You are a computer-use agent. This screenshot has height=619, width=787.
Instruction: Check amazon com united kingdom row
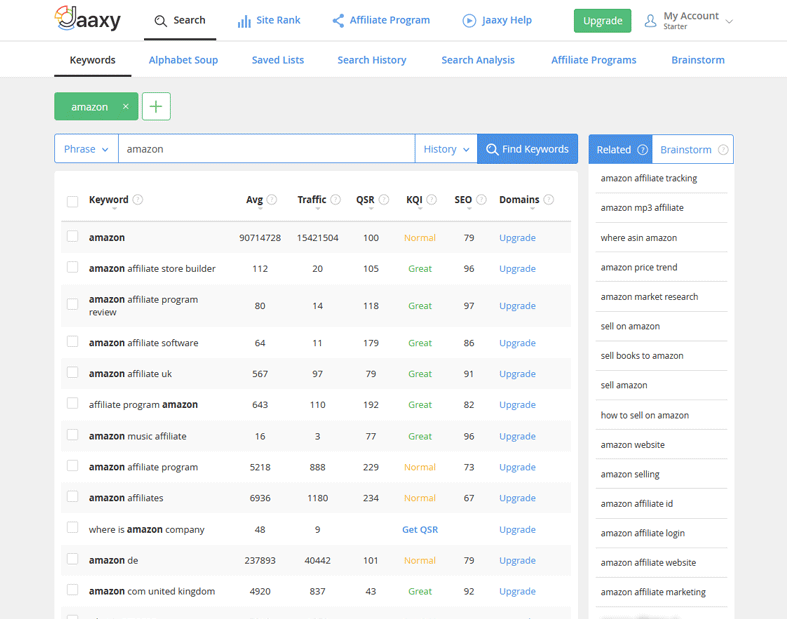click(x=72, y=589)
